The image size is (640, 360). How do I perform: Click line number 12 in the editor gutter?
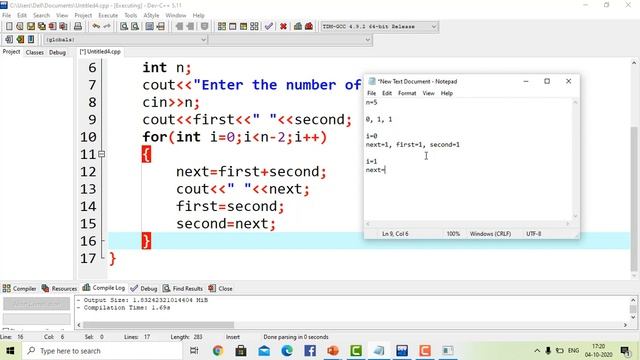(x=88, y=172)
